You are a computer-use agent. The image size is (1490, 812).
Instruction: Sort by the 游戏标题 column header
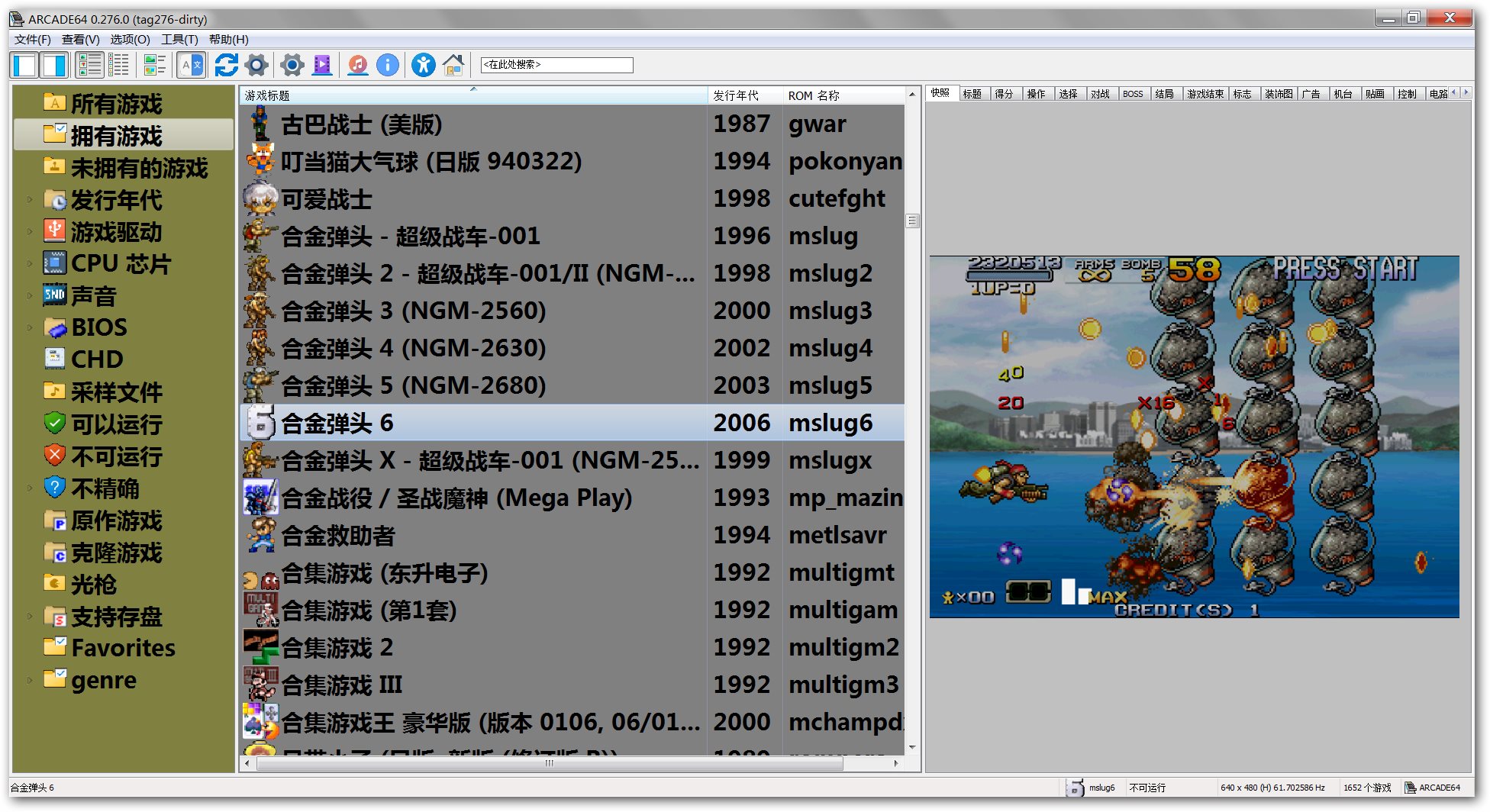474,95
